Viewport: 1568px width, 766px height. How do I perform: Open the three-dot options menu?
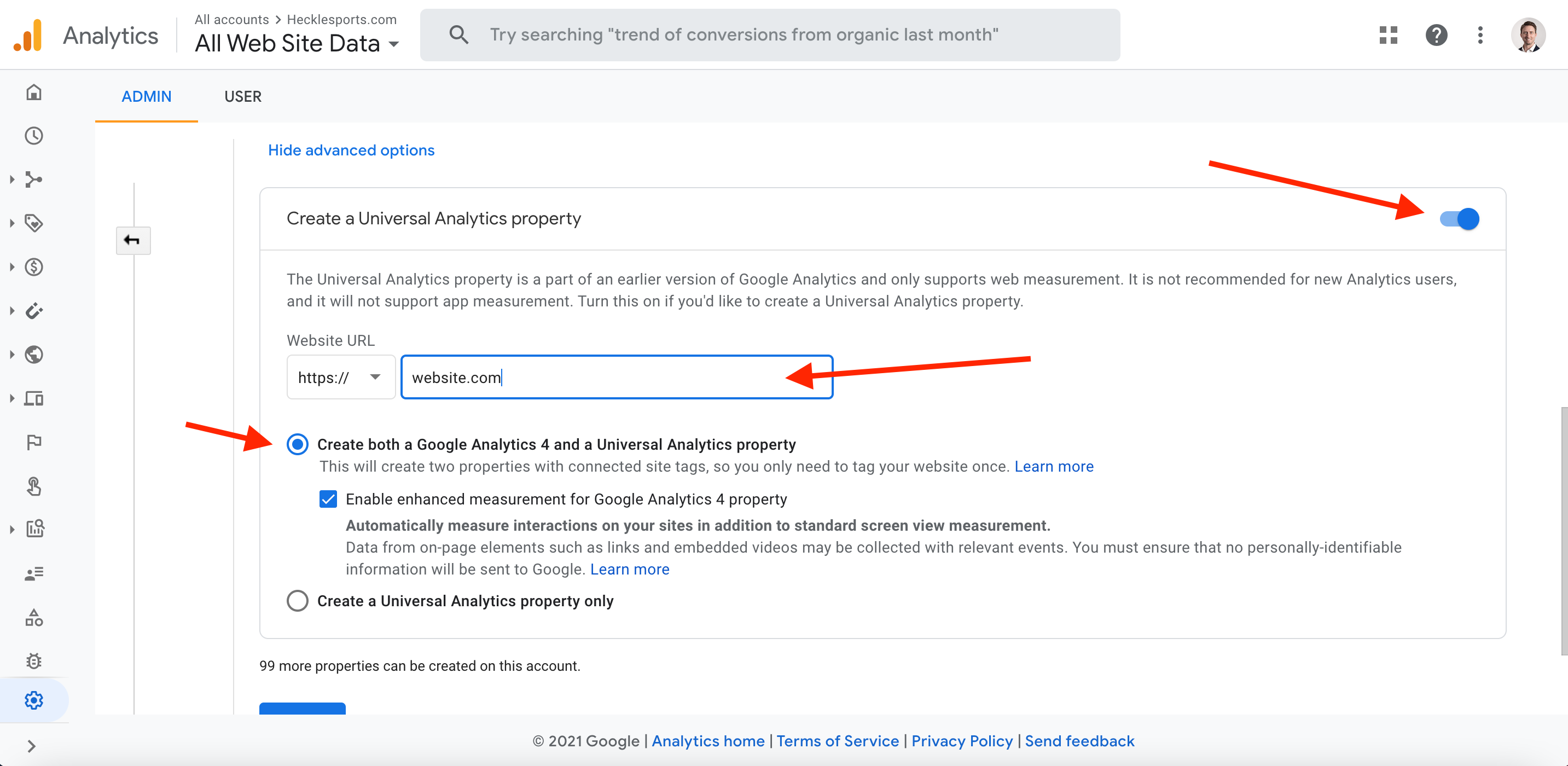[1480, 36]
